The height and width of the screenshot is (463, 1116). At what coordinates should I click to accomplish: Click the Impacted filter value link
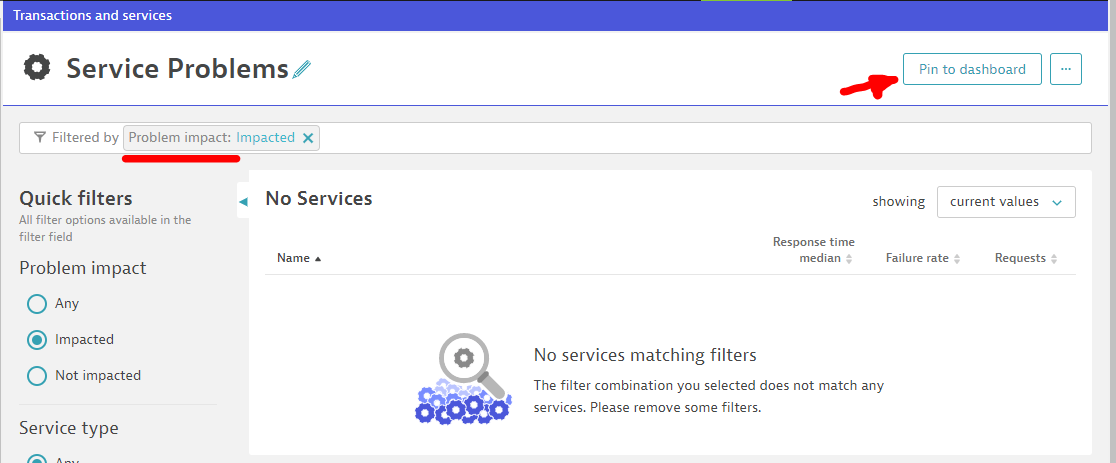[x=265, y=138]
